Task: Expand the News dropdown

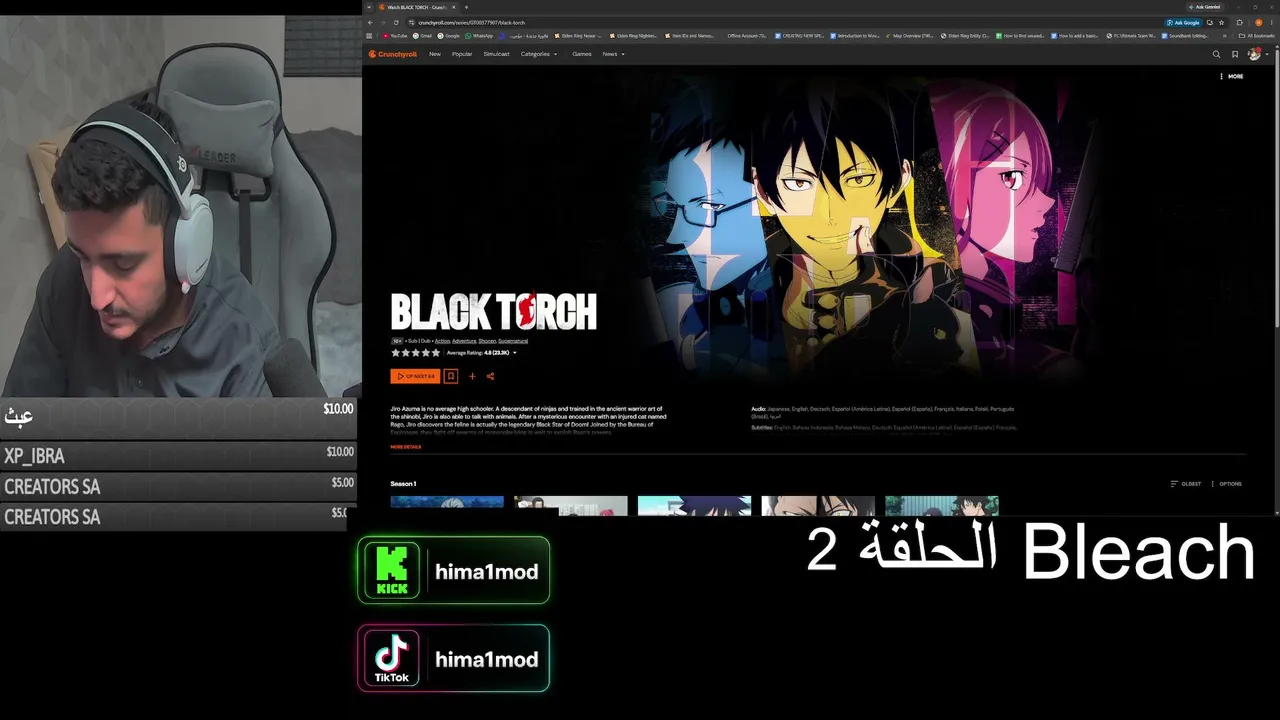Action: tap(614, 54)
